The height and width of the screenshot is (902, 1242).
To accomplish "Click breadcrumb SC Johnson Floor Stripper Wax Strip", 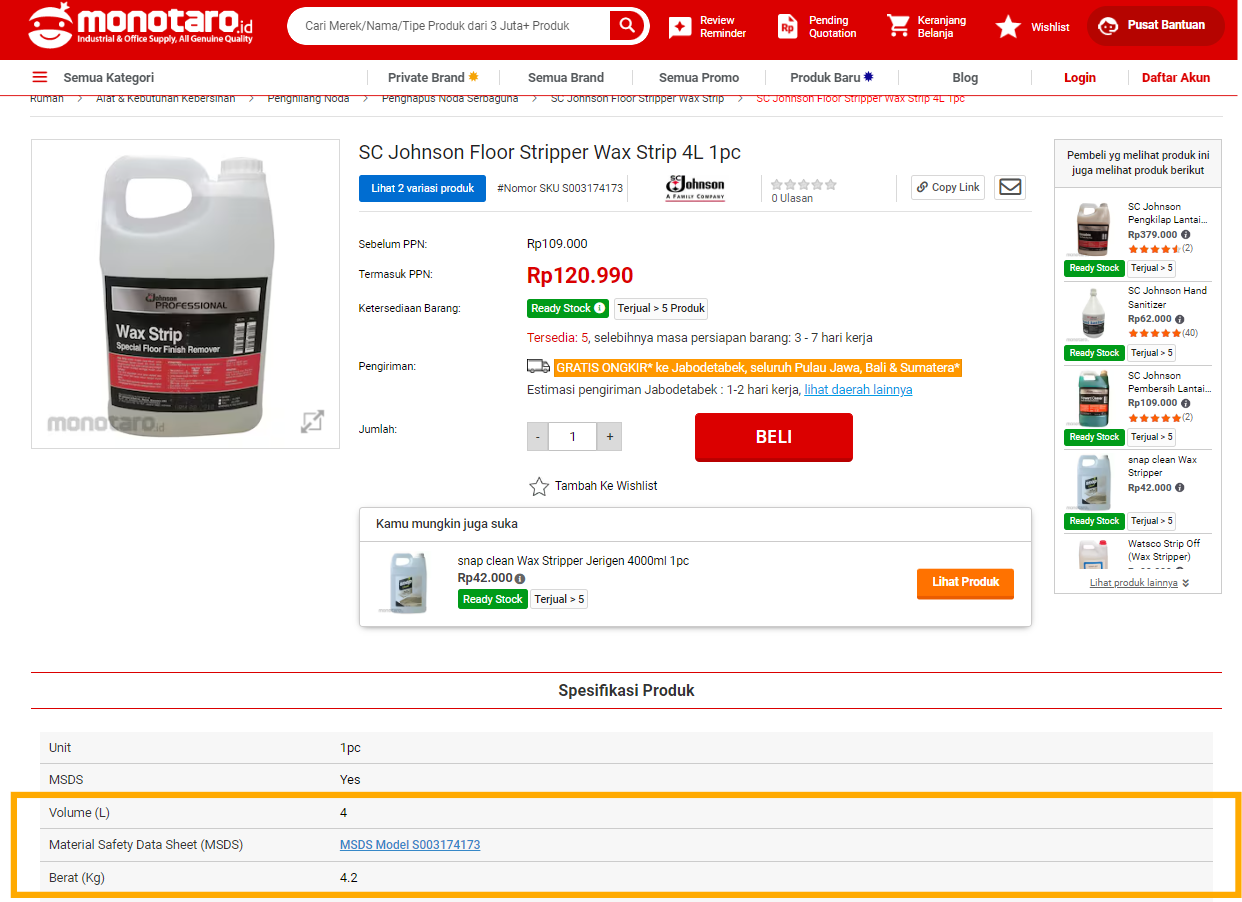I will 637,98.
